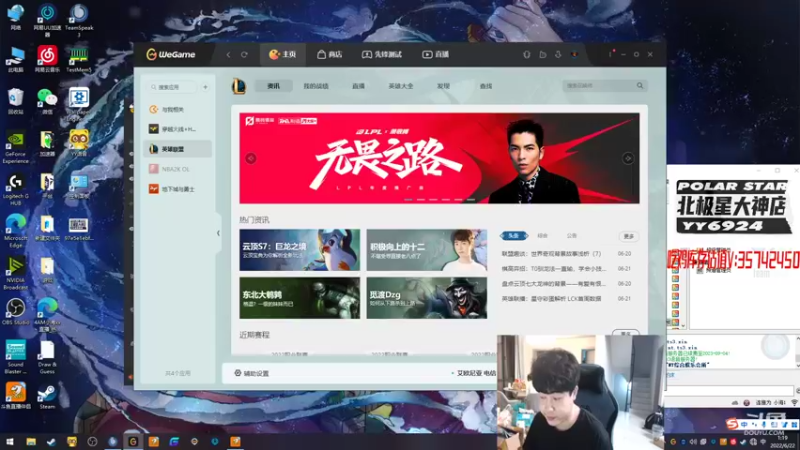The image size is (800, 450).
Task: Open the Sound Blaster desktop icon
Action: 15,357
